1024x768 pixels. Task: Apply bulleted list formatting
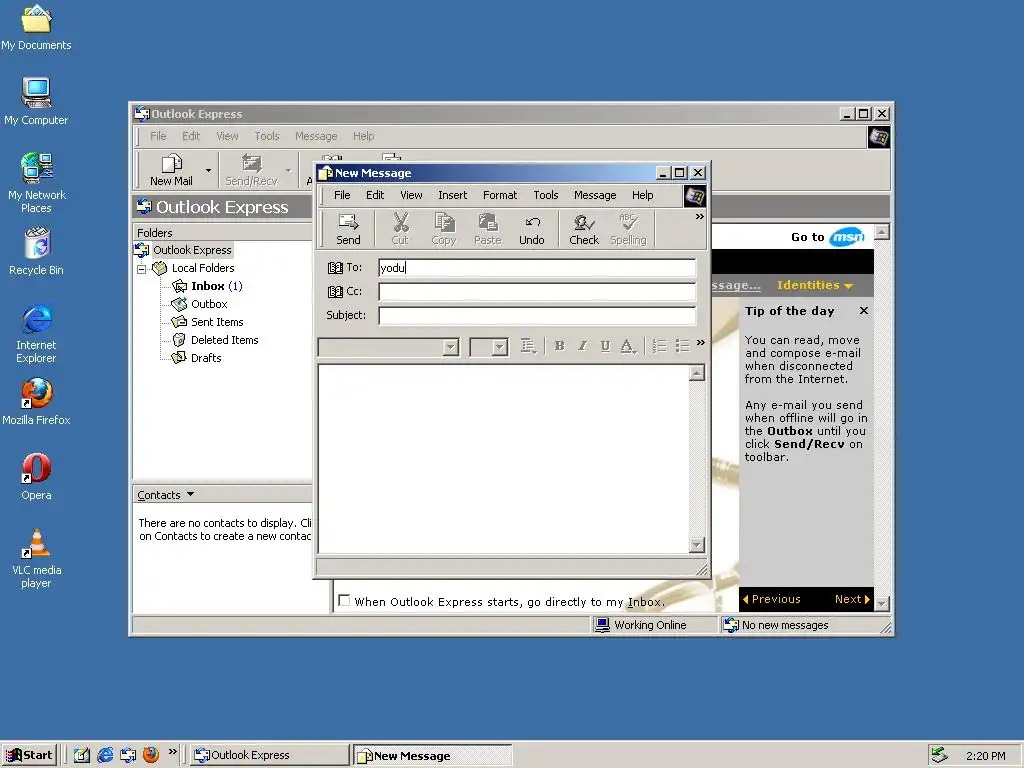pyautogui.click(x=682, y=346)
